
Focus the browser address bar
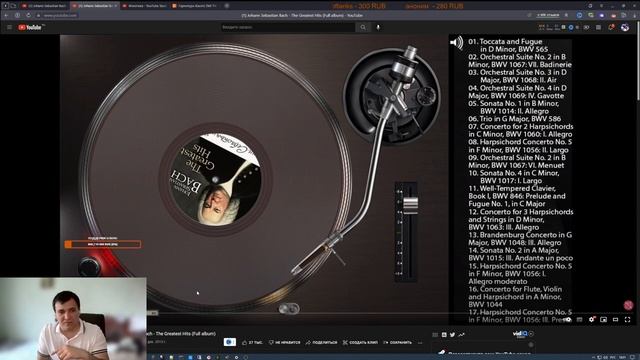(x=61, y=15)
